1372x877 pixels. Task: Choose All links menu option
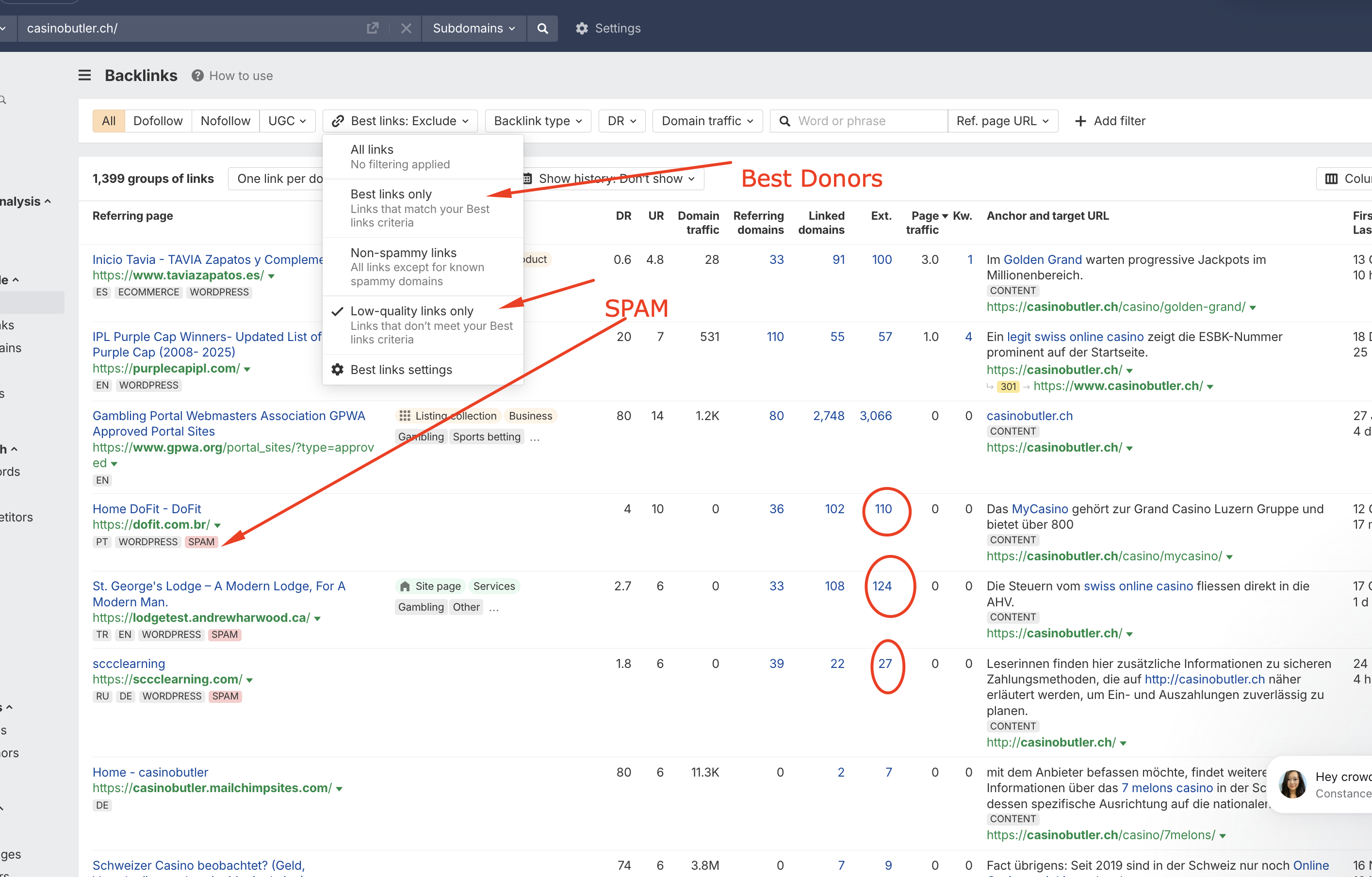[x=423, y=157]
